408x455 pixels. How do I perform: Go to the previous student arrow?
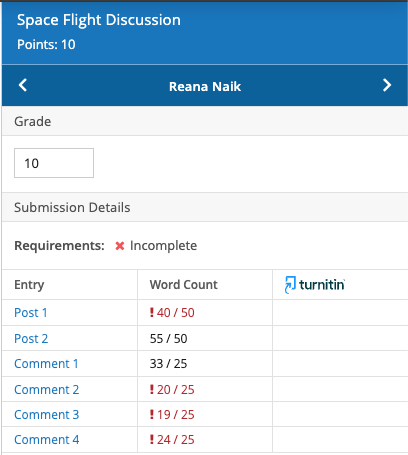click(x=23, y=85)
